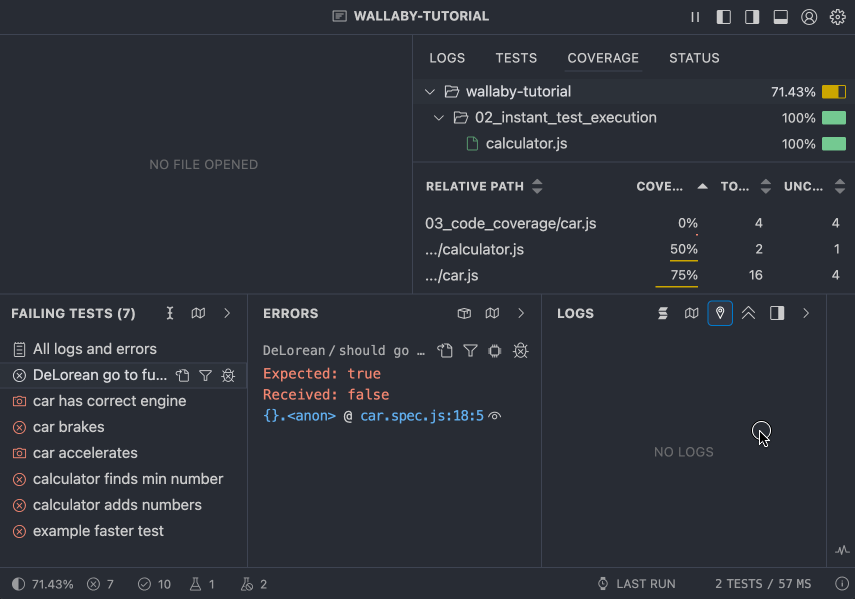Image resolution: width=855 pixels, height=599 pixels.
Task: Collapse the 02_instant_test_execution folder
Action: pyautogui.click(x=439, y=117)
